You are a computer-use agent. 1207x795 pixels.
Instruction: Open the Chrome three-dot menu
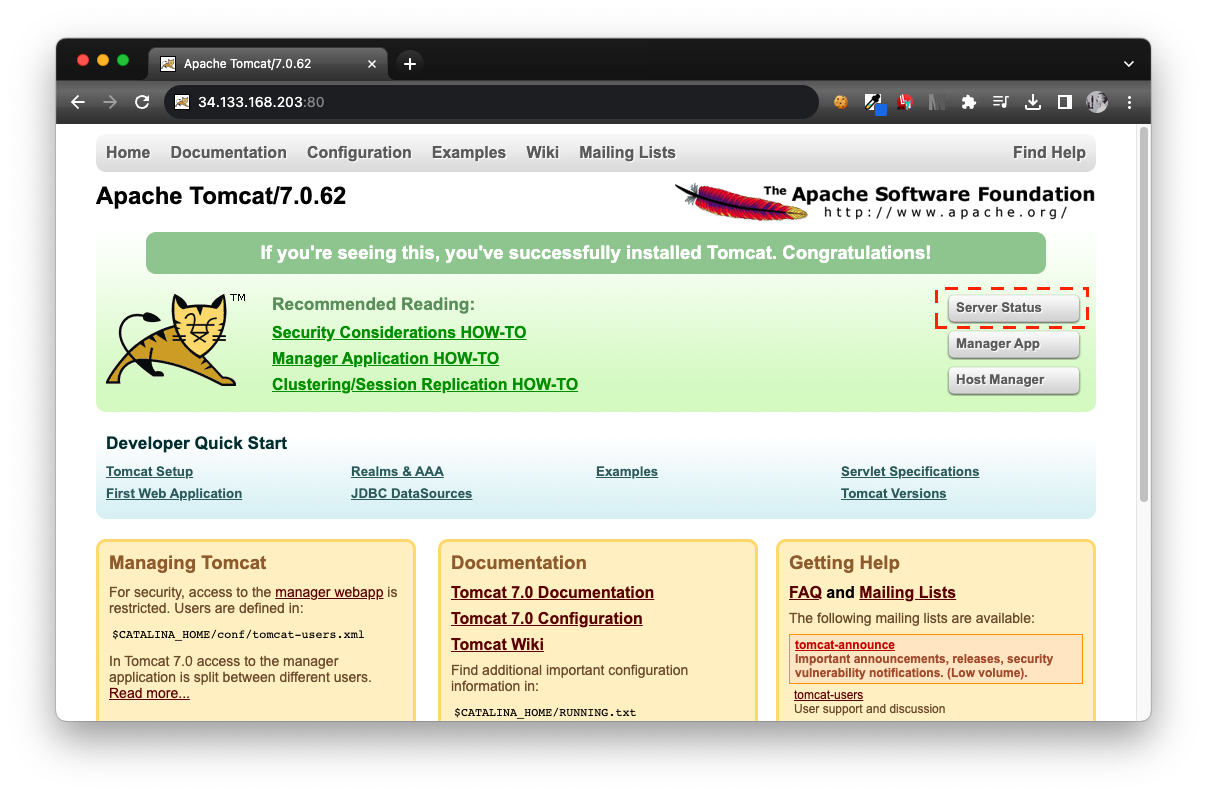coord(1129,102)
